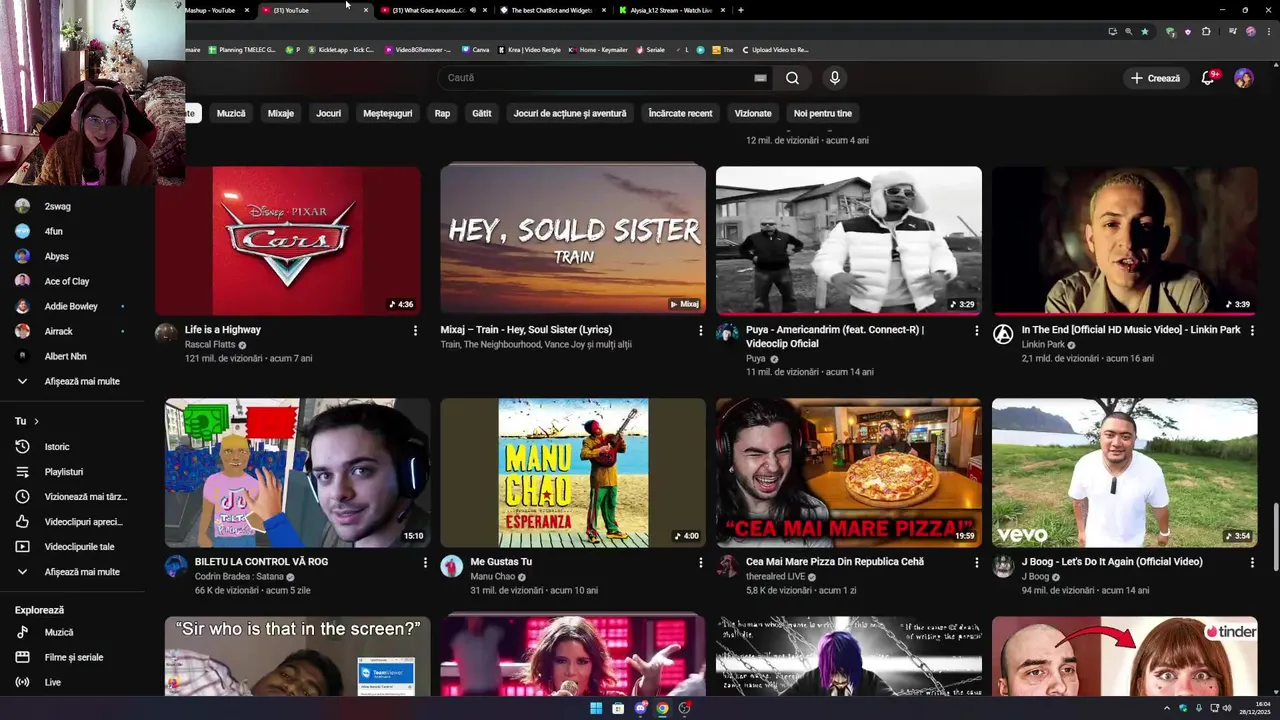
Task: Open Filme și seriale under Explorează
Action: [x=72, y=657]
